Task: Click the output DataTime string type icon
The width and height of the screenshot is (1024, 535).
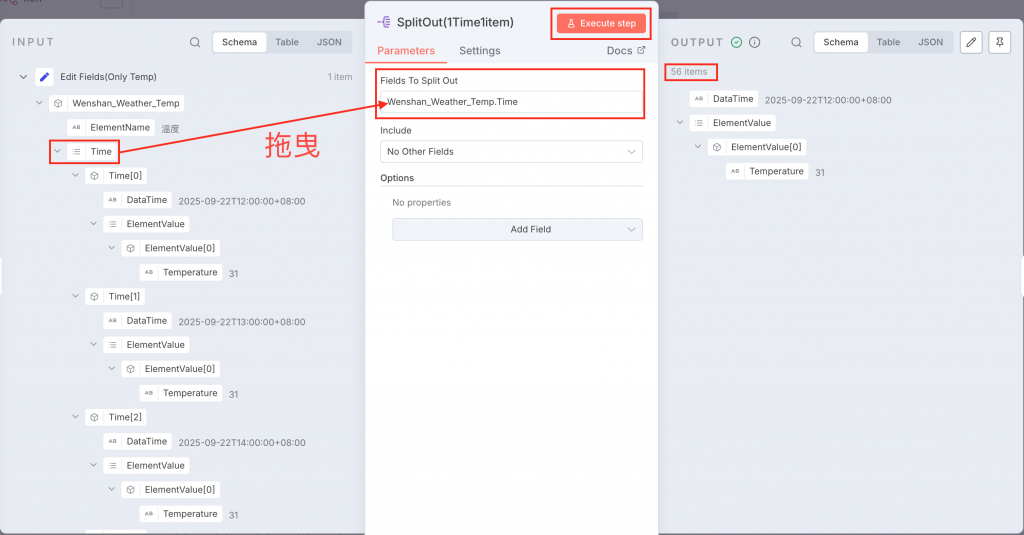Action: 699,99
